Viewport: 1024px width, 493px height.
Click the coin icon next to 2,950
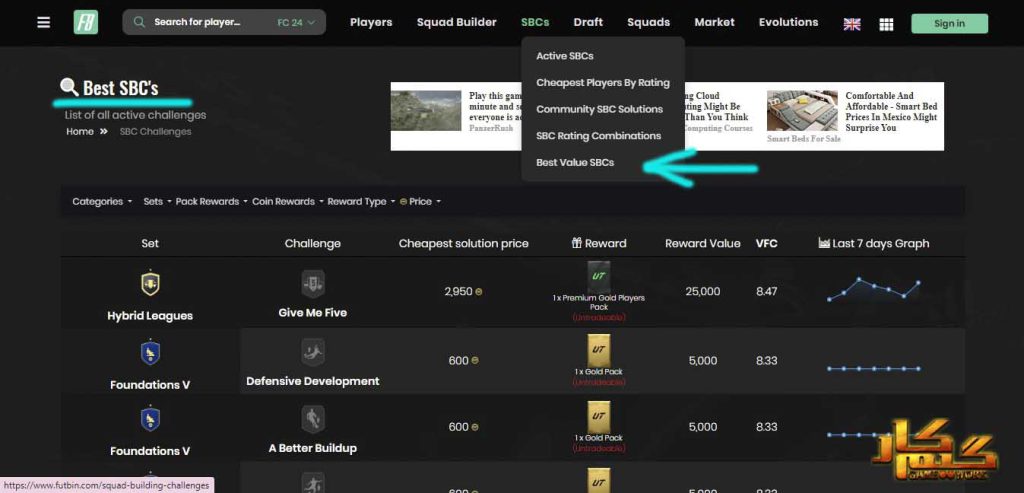pyautogui.click(x=479, y=292)
